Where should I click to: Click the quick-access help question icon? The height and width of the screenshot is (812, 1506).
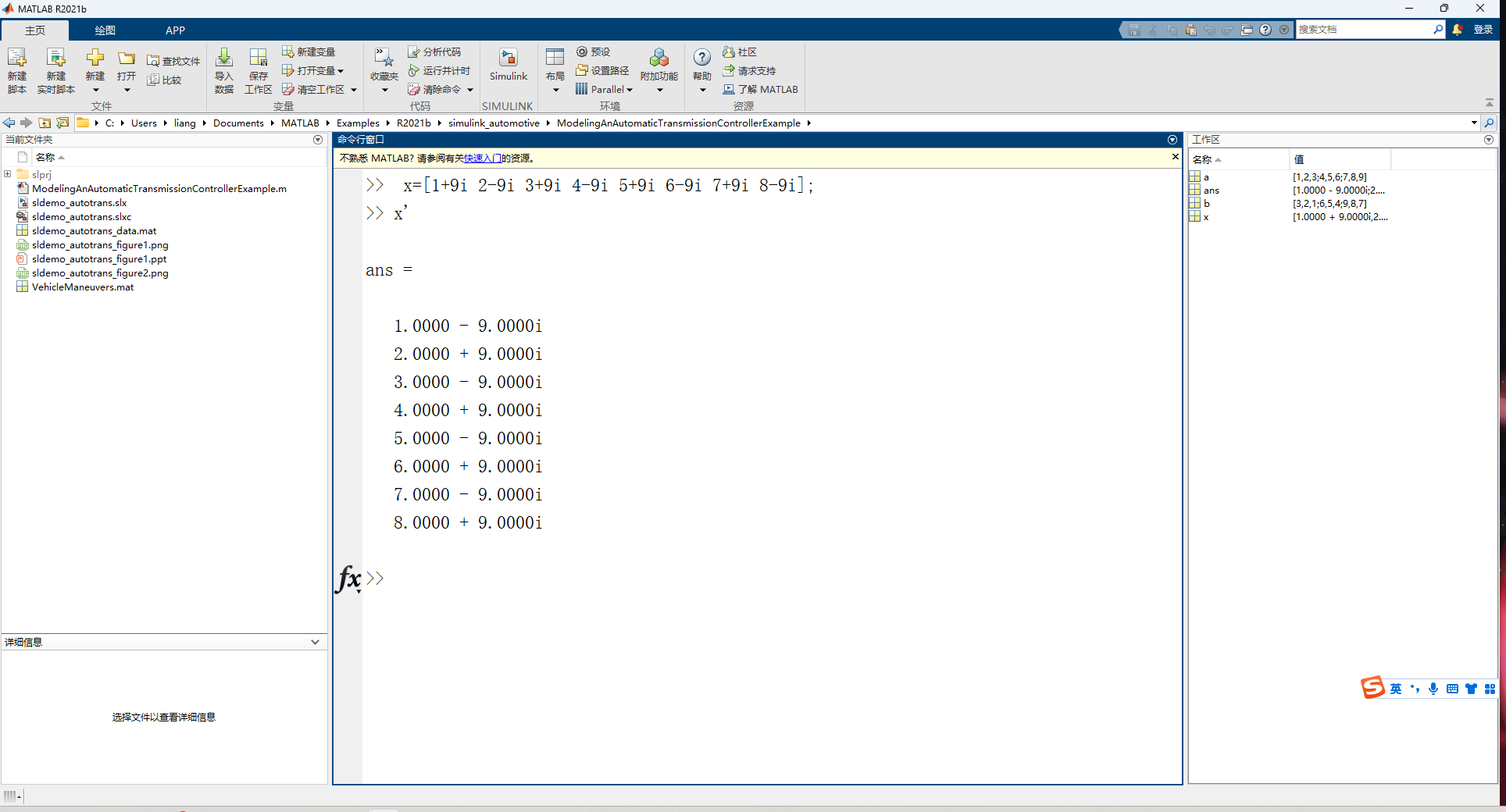click(1265, 30)
